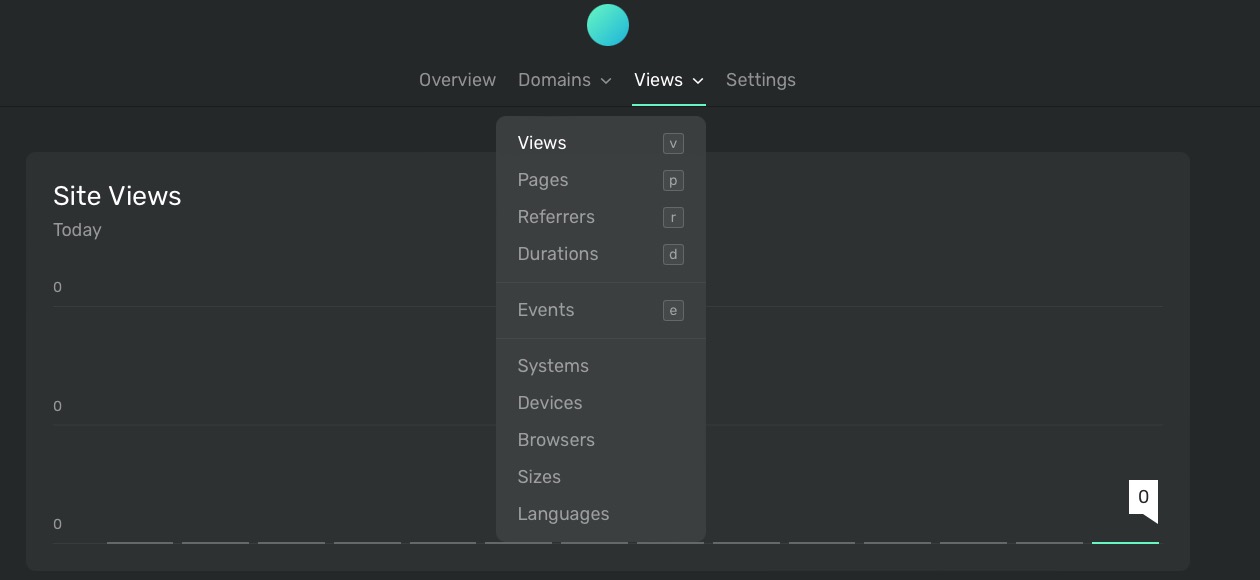Select Pages from the Views menu
The width and height of the screenshot is (1260, 580).
tap(543, 180)
